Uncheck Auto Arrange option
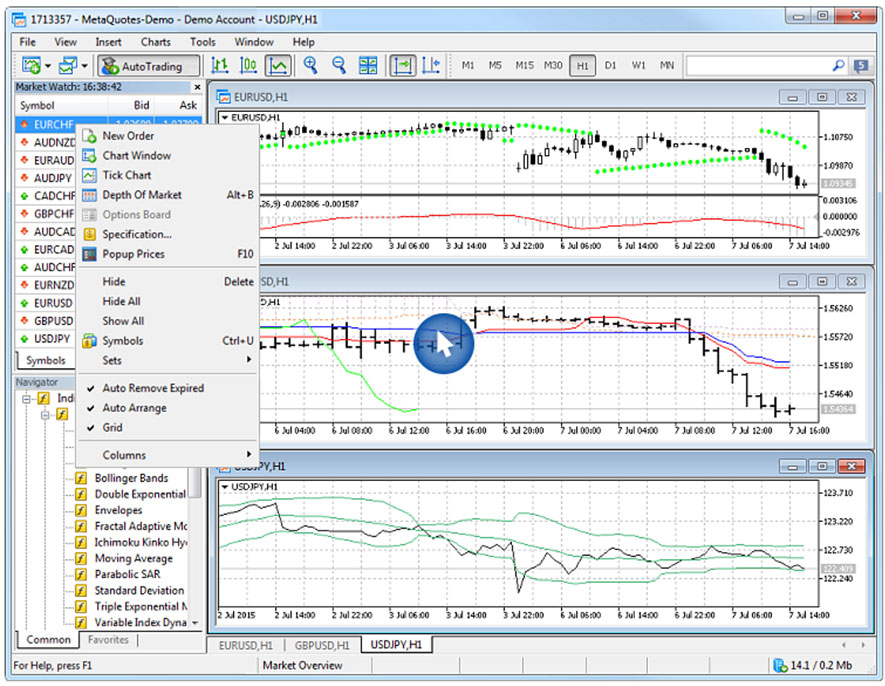 168,408
